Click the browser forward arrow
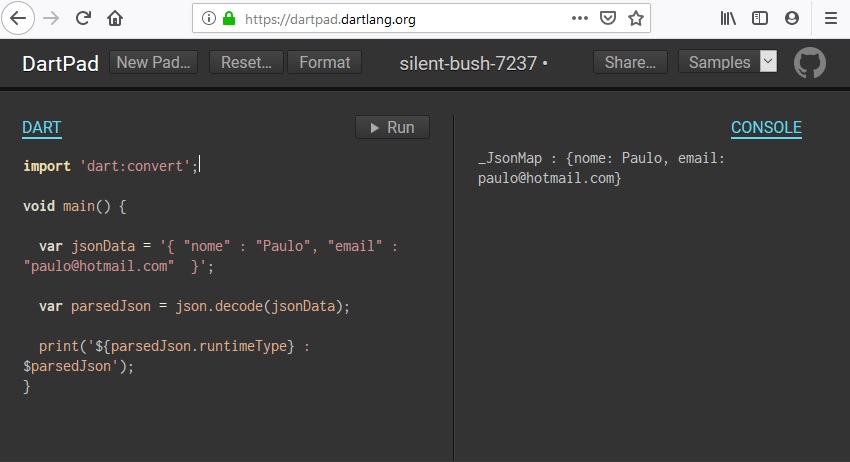The image size is (850, 462). click(51, 18)
